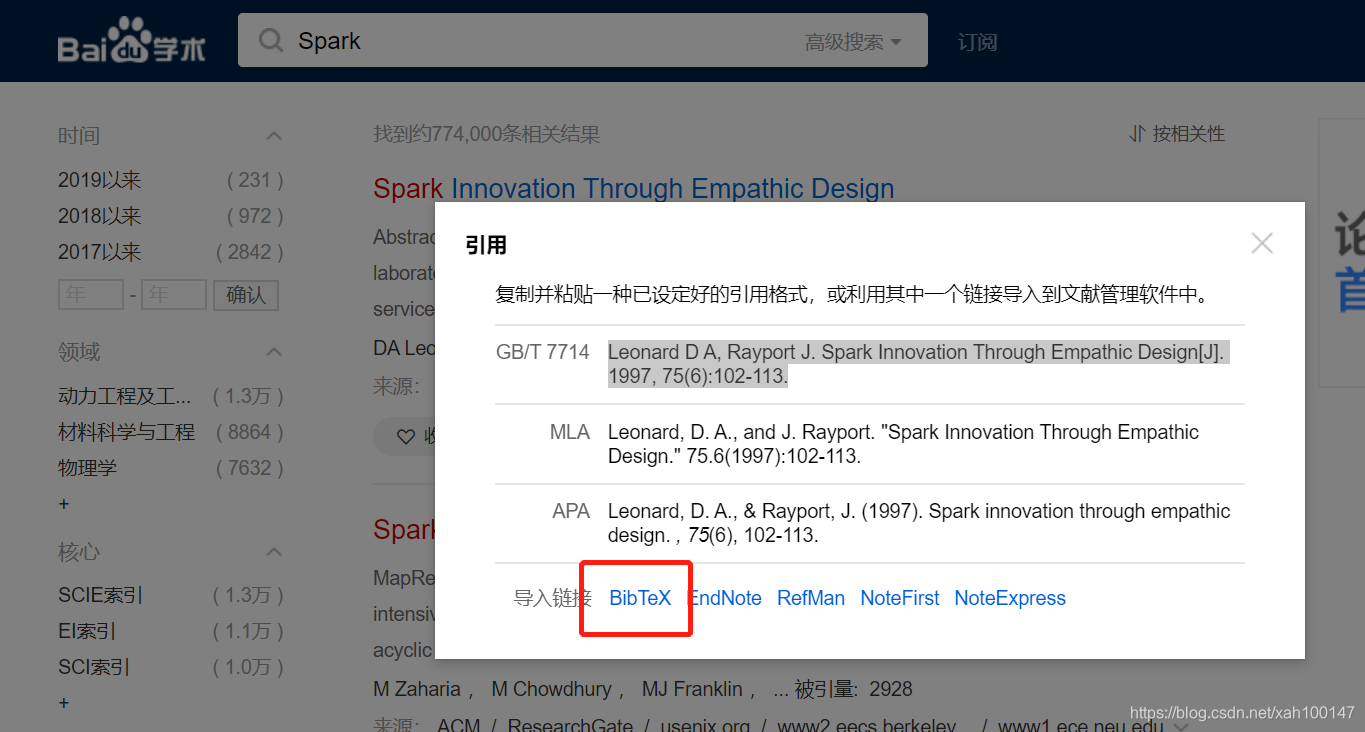The width and height of the screenshot is (1365, 732).
Task: Select the GB/T 7714 citation text
Action: click(x=916, y=364)
